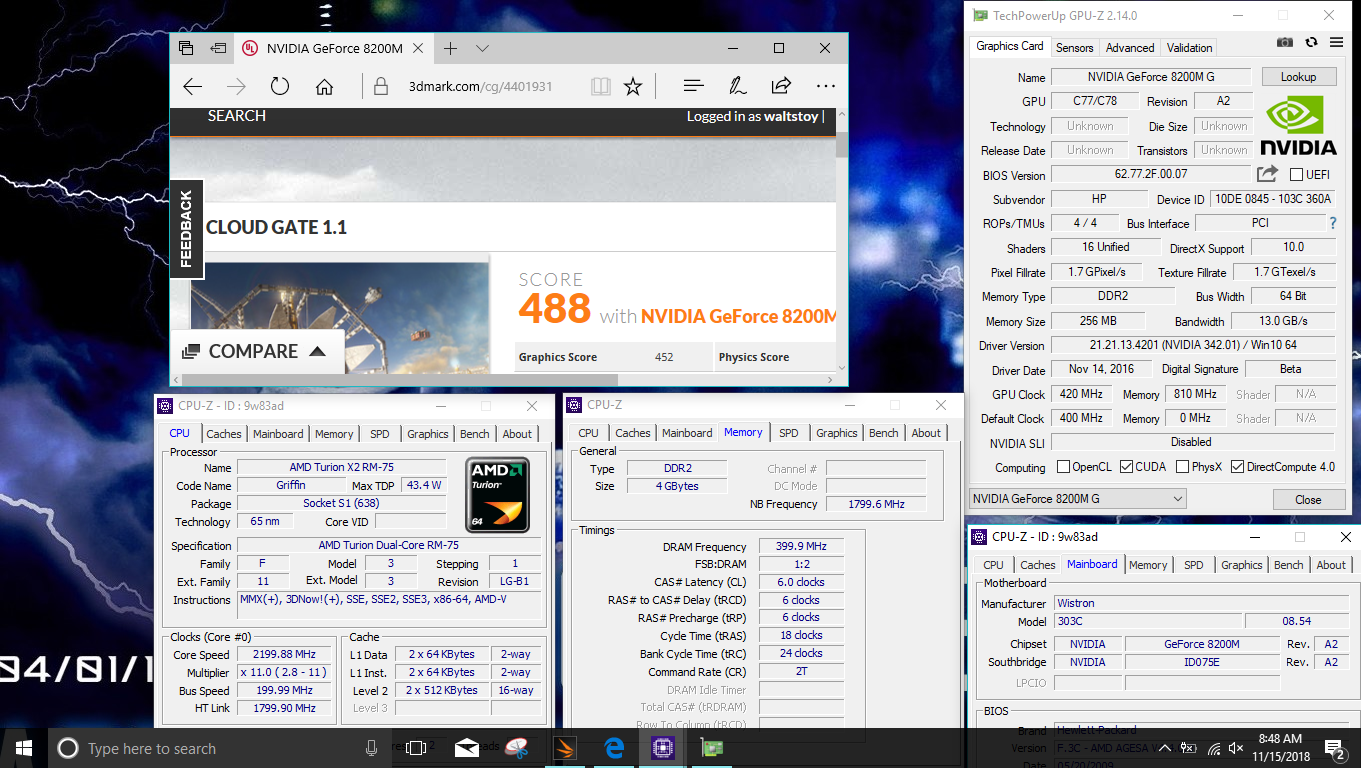Switch to the Sensors tab in GPU-Z
Screen dimensions: 1361x768
pos(1075,47)
